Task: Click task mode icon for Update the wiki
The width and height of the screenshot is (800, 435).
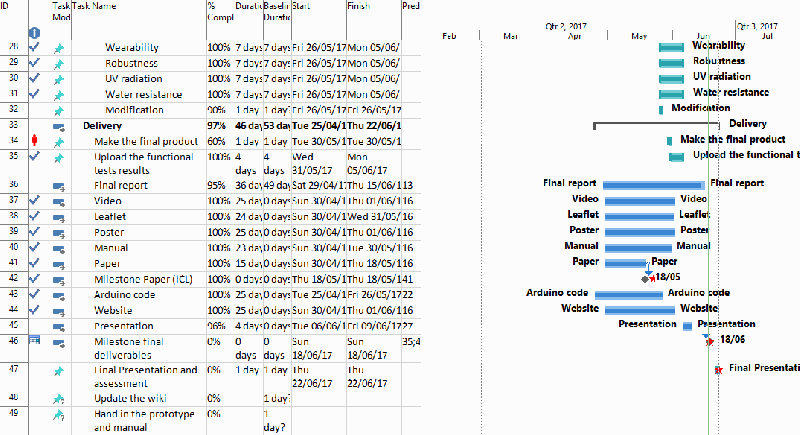Action: 59,398
